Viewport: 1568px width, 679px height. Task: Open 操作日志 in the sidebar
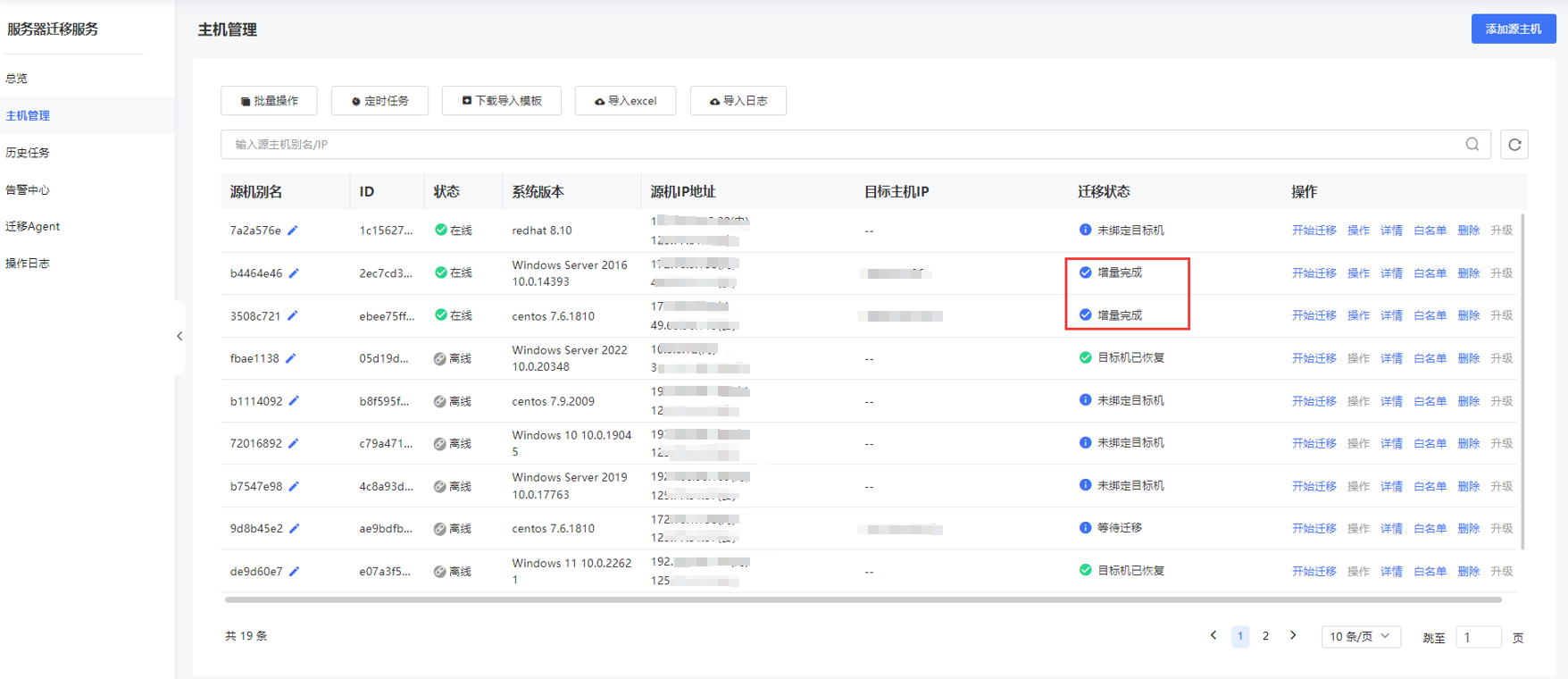pos(28,264)
